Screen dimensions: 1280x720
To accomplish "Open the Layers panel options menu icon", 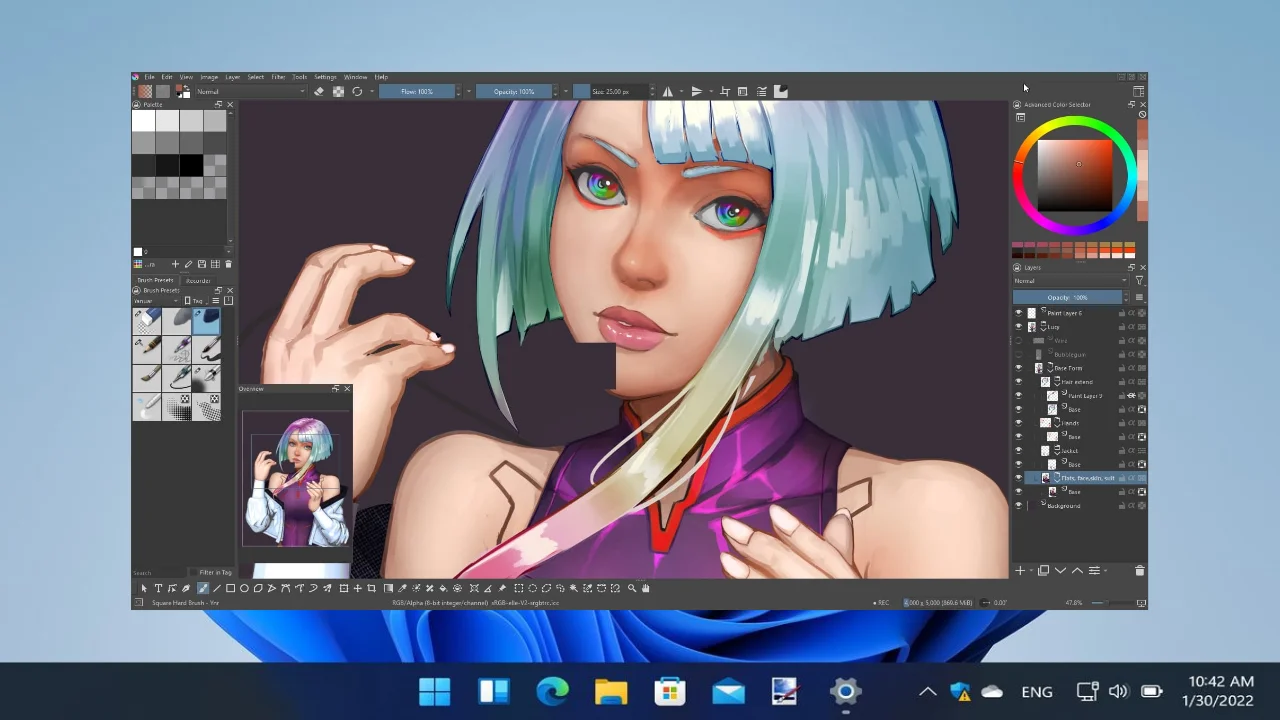I will [x=1139, y=297].
